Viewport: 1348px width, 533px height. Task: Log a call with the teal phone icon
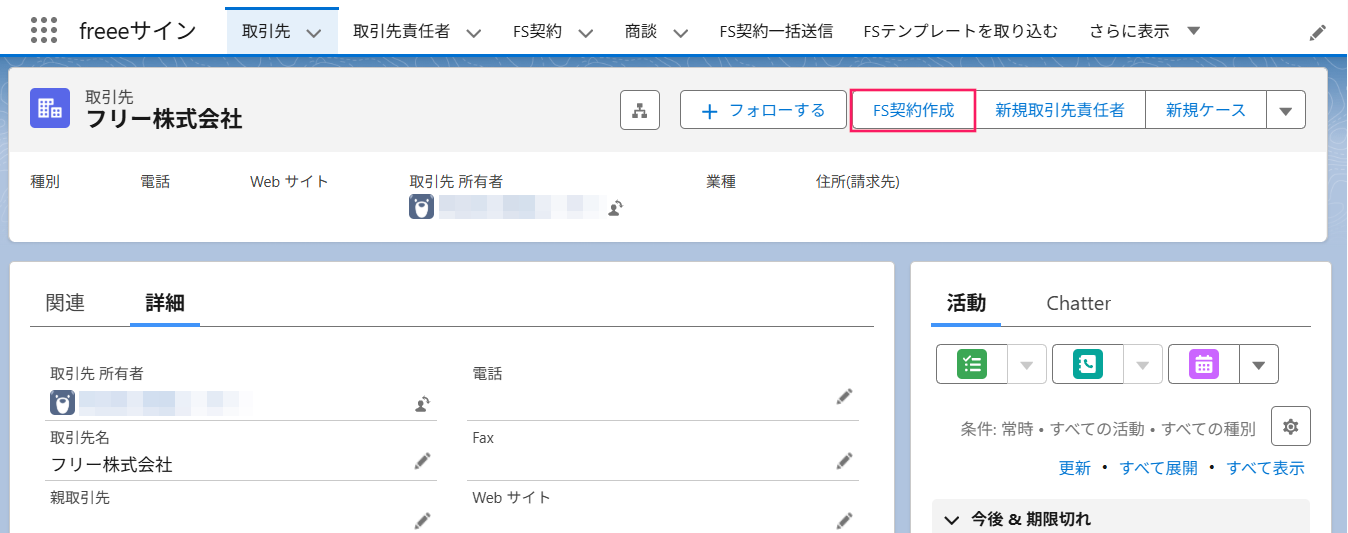click(x=1087, y=364)
